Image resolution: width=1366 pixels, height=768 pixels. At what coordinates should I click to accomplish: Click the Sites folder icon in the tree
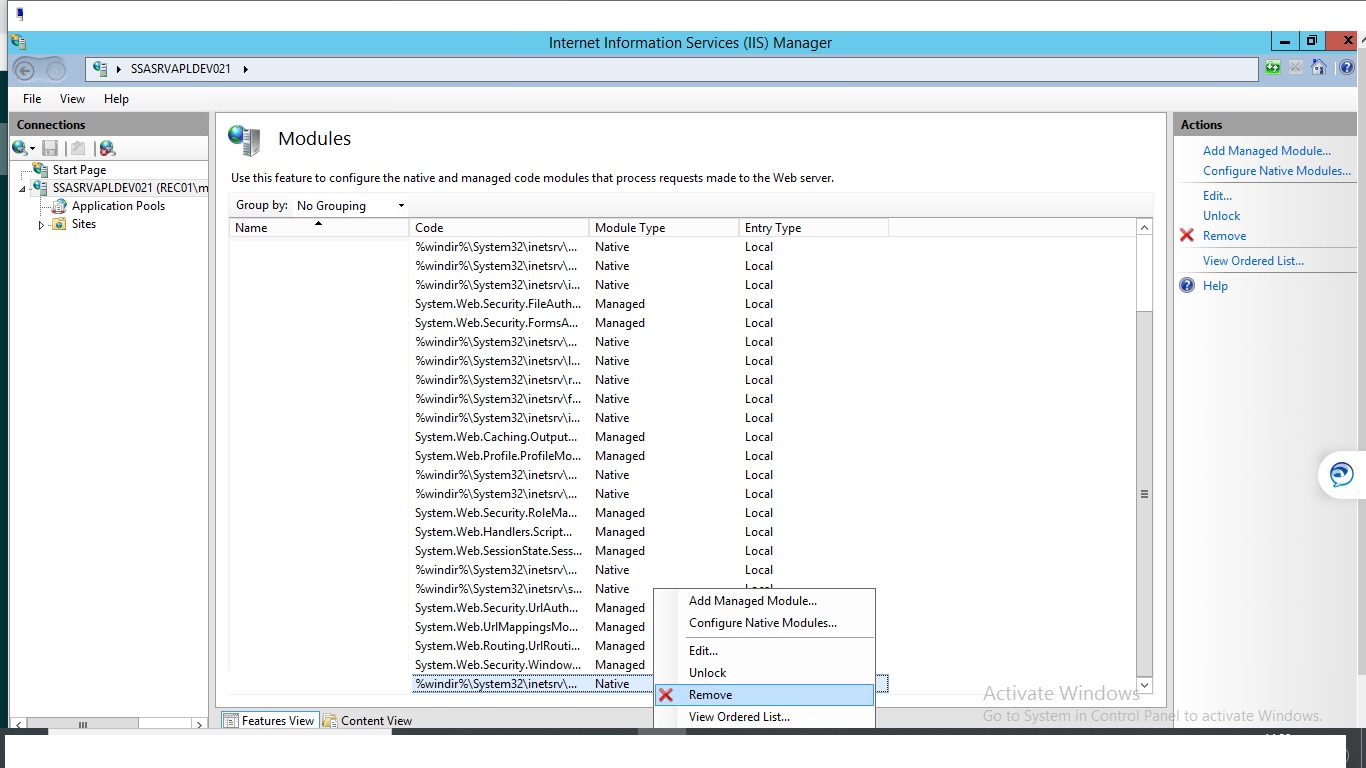(59, 224)
